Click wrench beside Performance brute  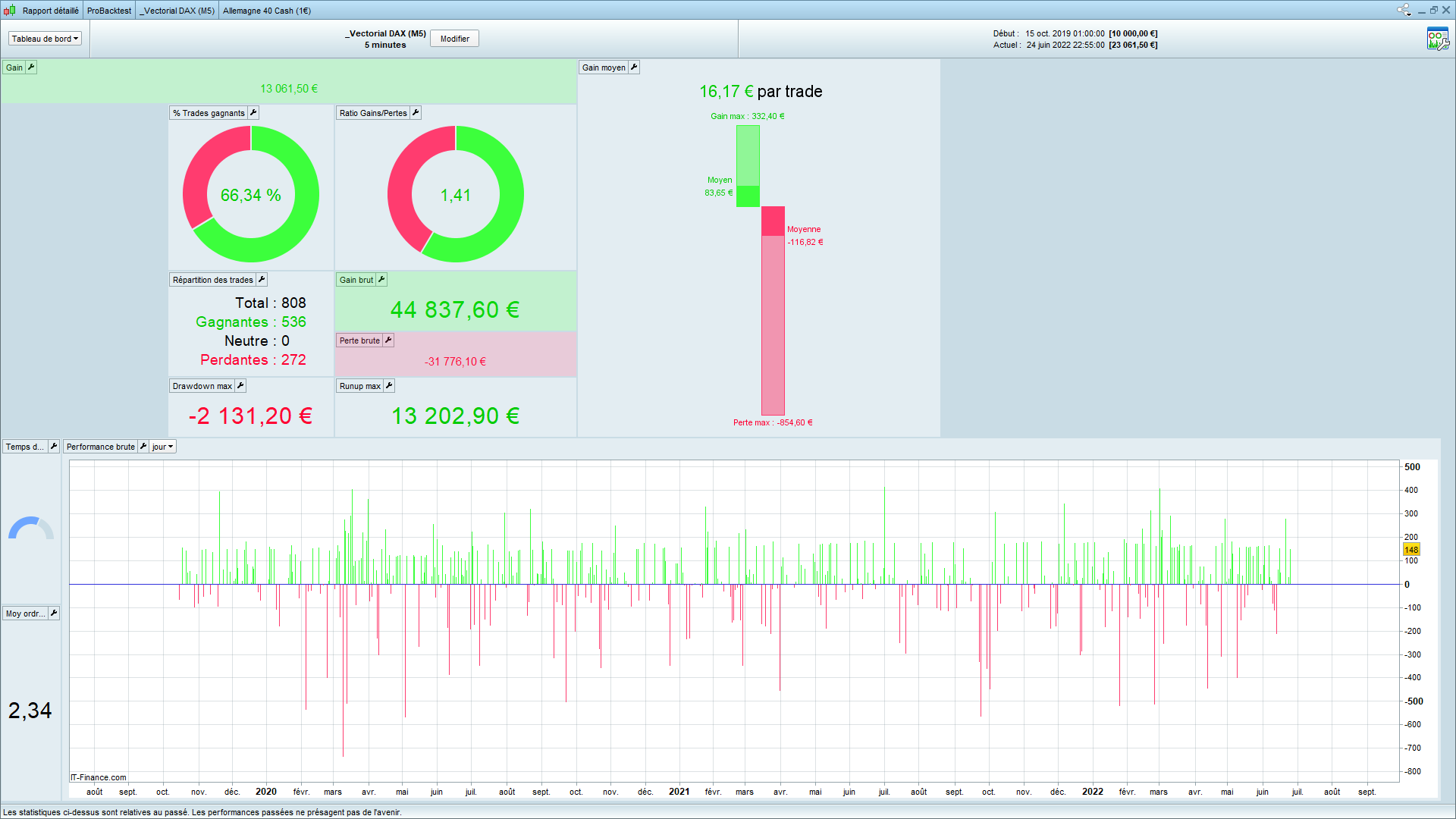pyautogui.click(x=143, y=447)
